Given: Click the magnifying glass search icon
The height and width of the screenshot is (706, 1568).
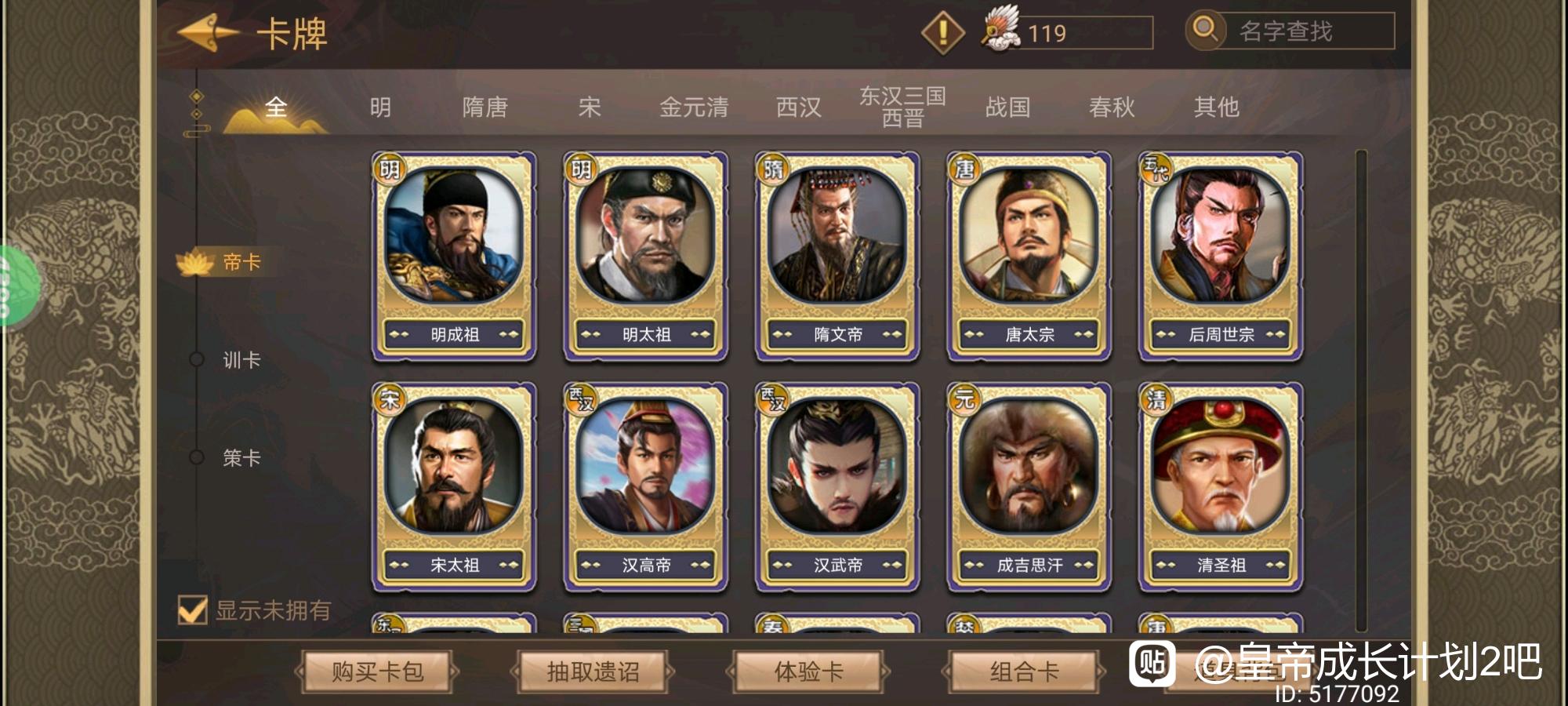Looking at the screenshot, I should point(1205,31).
